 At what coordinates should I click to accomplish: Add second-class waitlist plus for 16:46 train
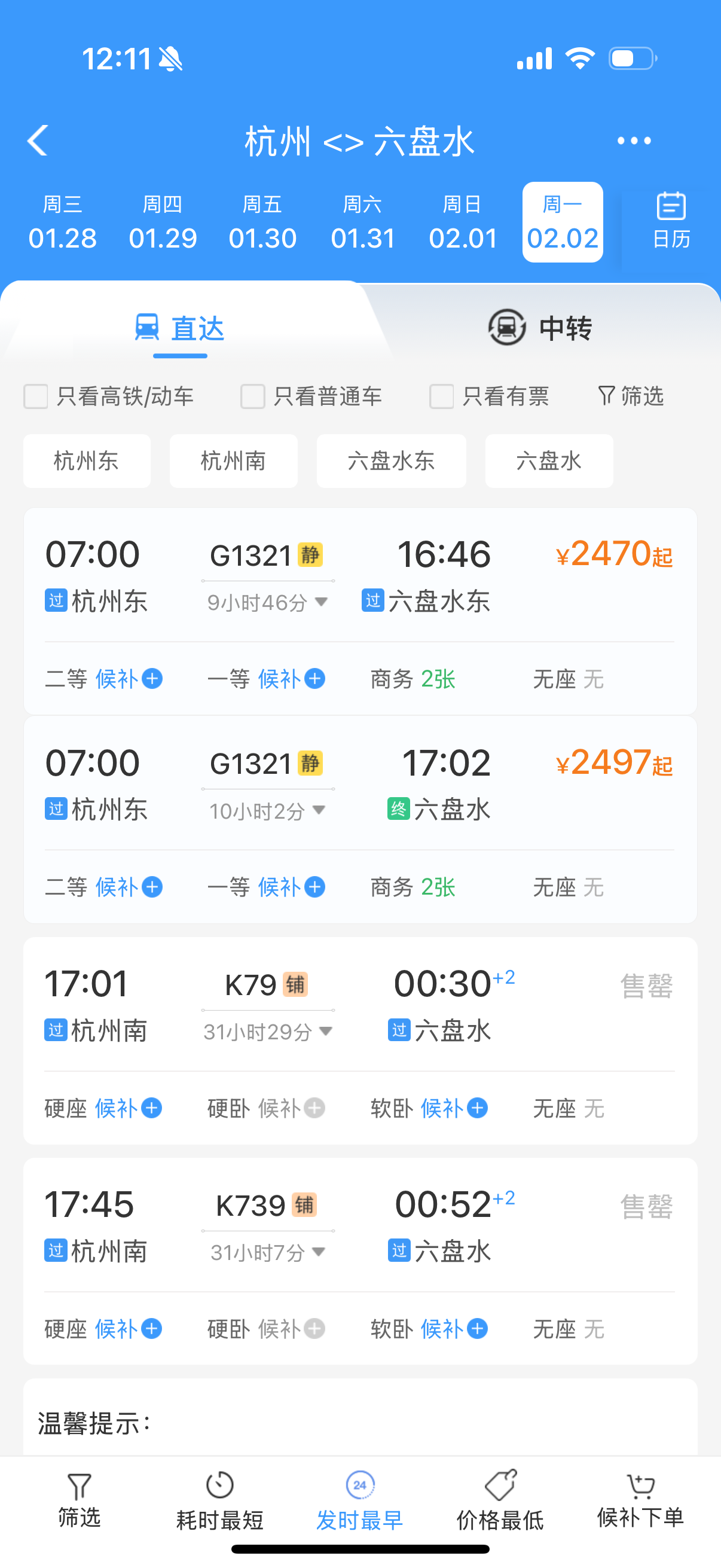click(x=152, y=679)
